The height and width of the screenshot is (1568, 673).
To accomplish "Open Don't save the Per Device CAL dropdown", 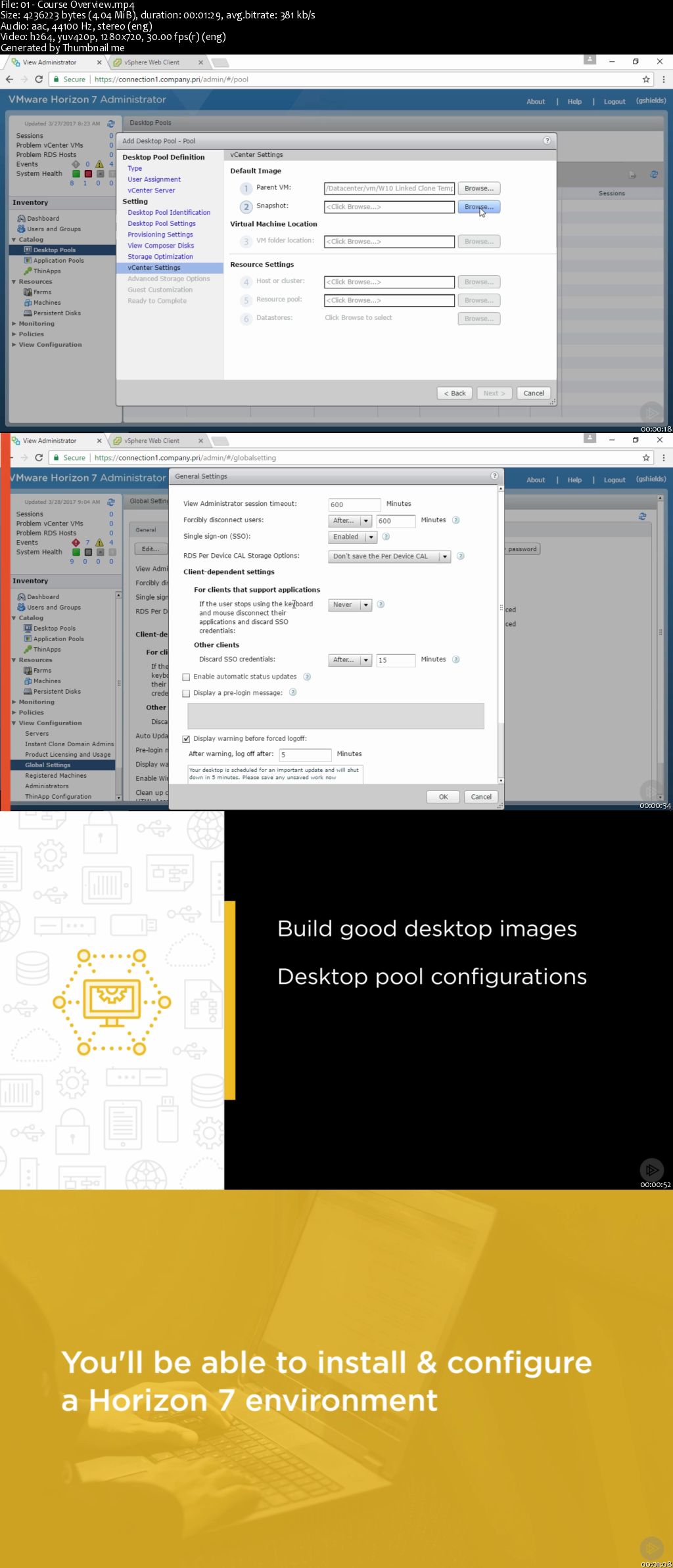I will [x=389, y=556].
